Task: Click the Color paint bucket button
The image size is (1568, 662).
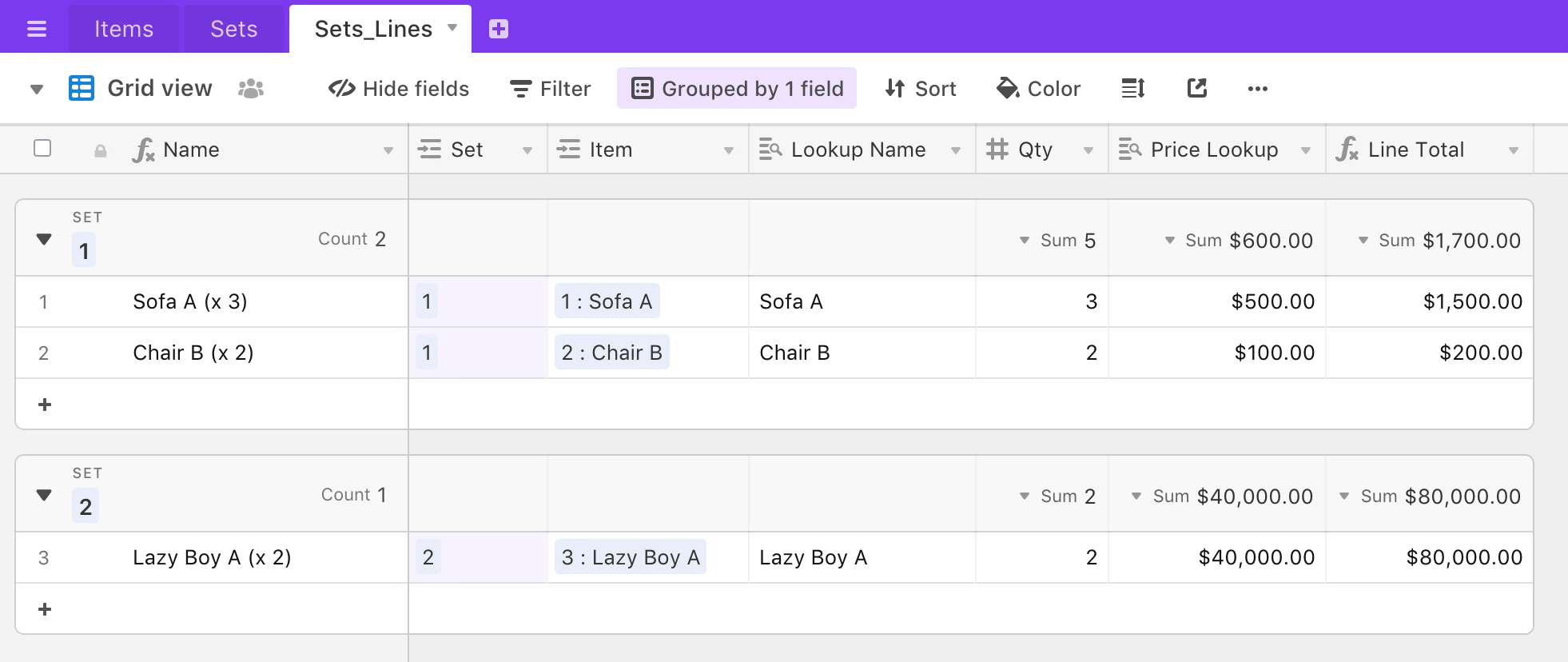Action: point(1038,89)
